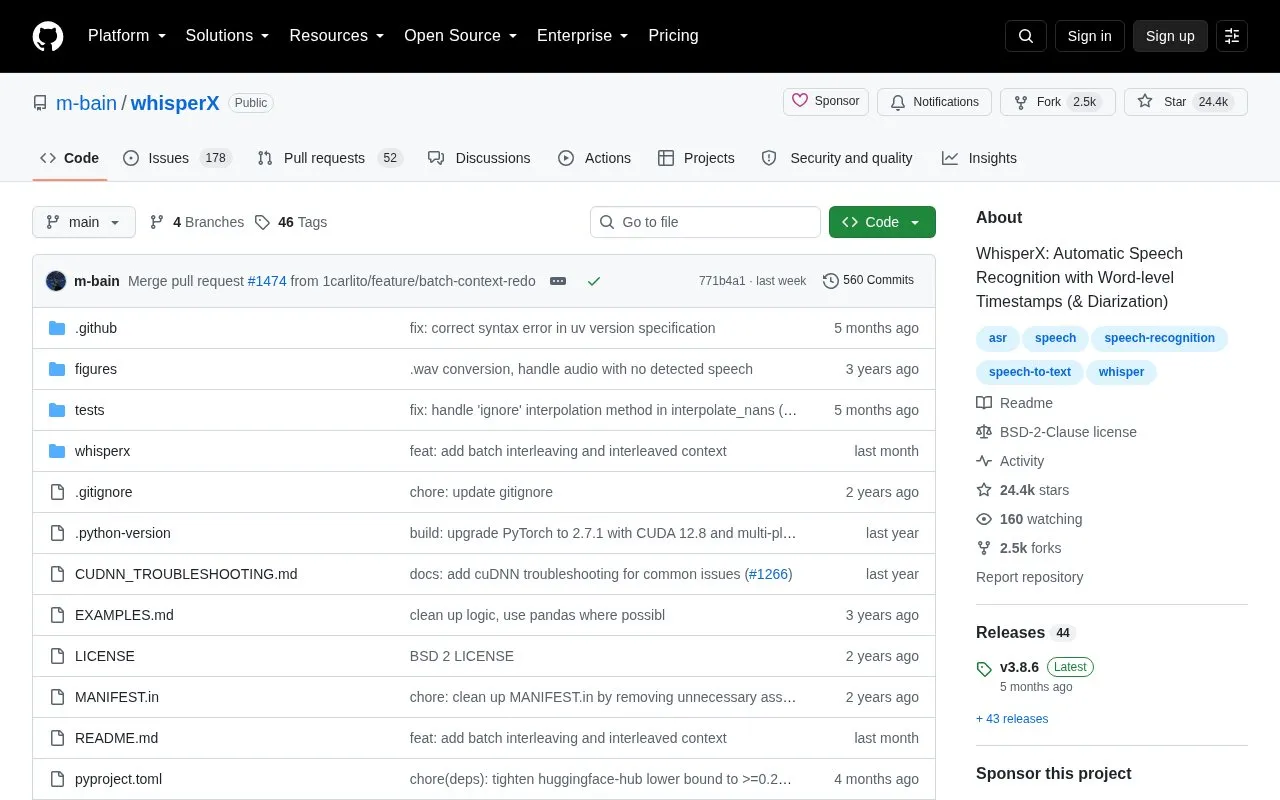The image size is (1280, 800).
Task: Open the + 43 releases link
Action: click(1012, 719)
